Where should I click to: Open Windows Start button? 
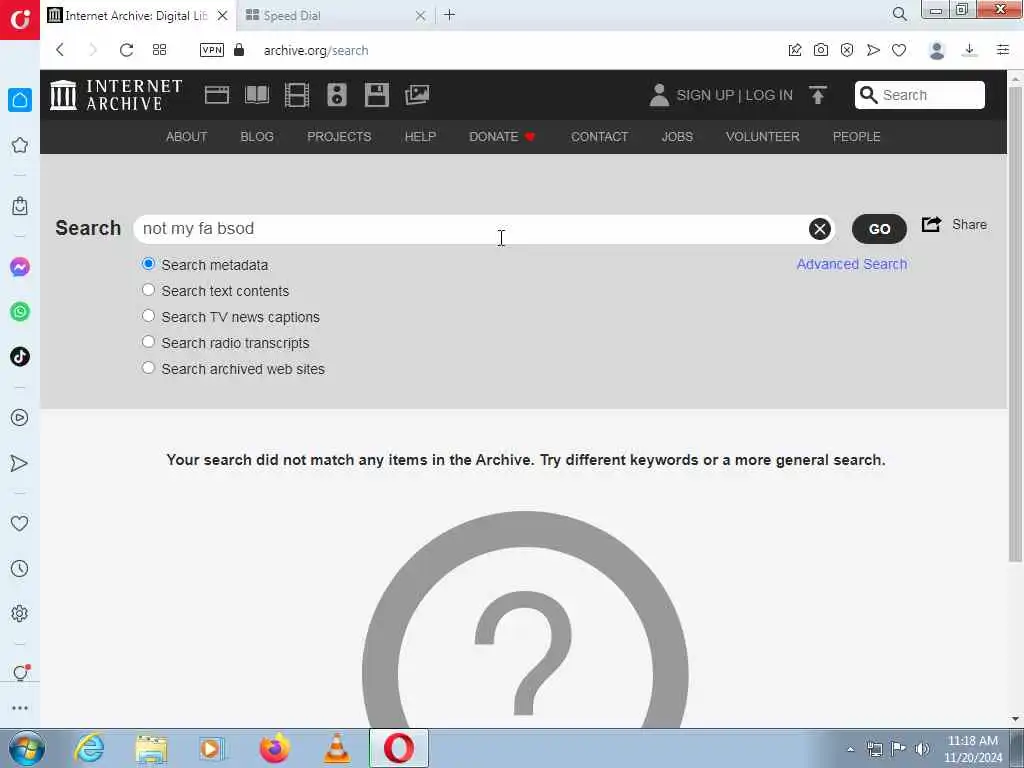[26, 748]
